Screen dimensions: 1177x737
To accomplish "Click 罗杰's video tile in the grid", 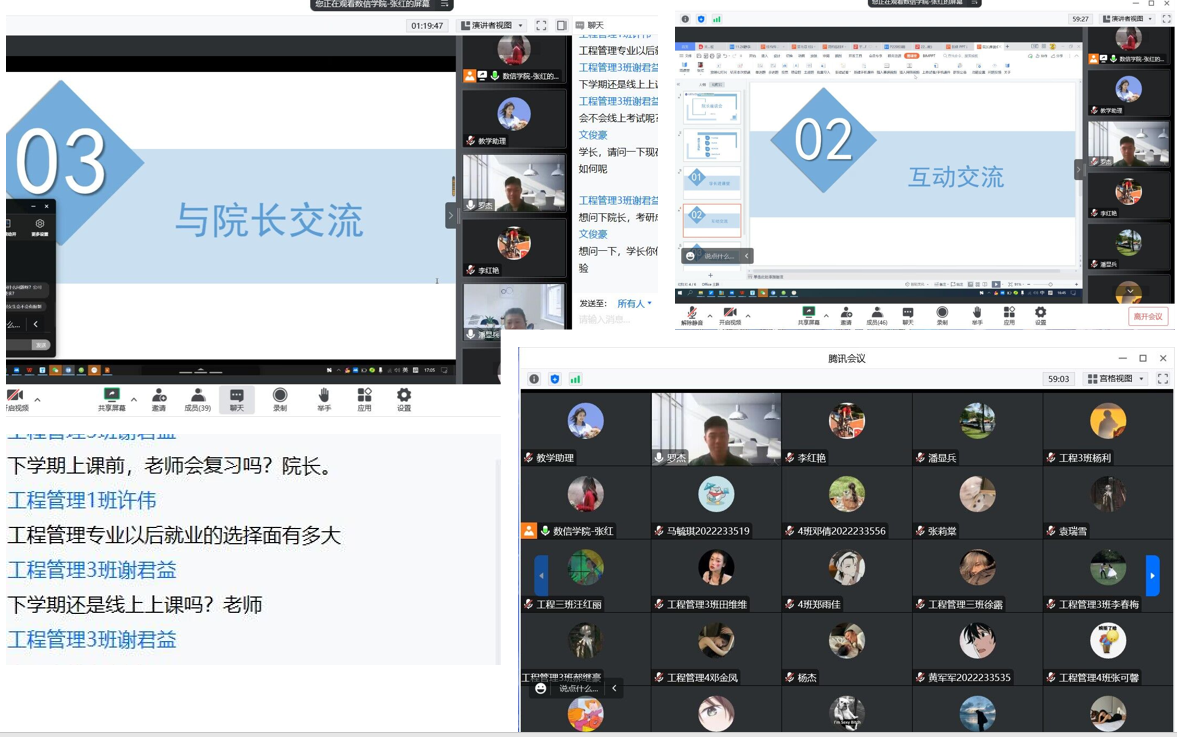I will pos(716,428).
